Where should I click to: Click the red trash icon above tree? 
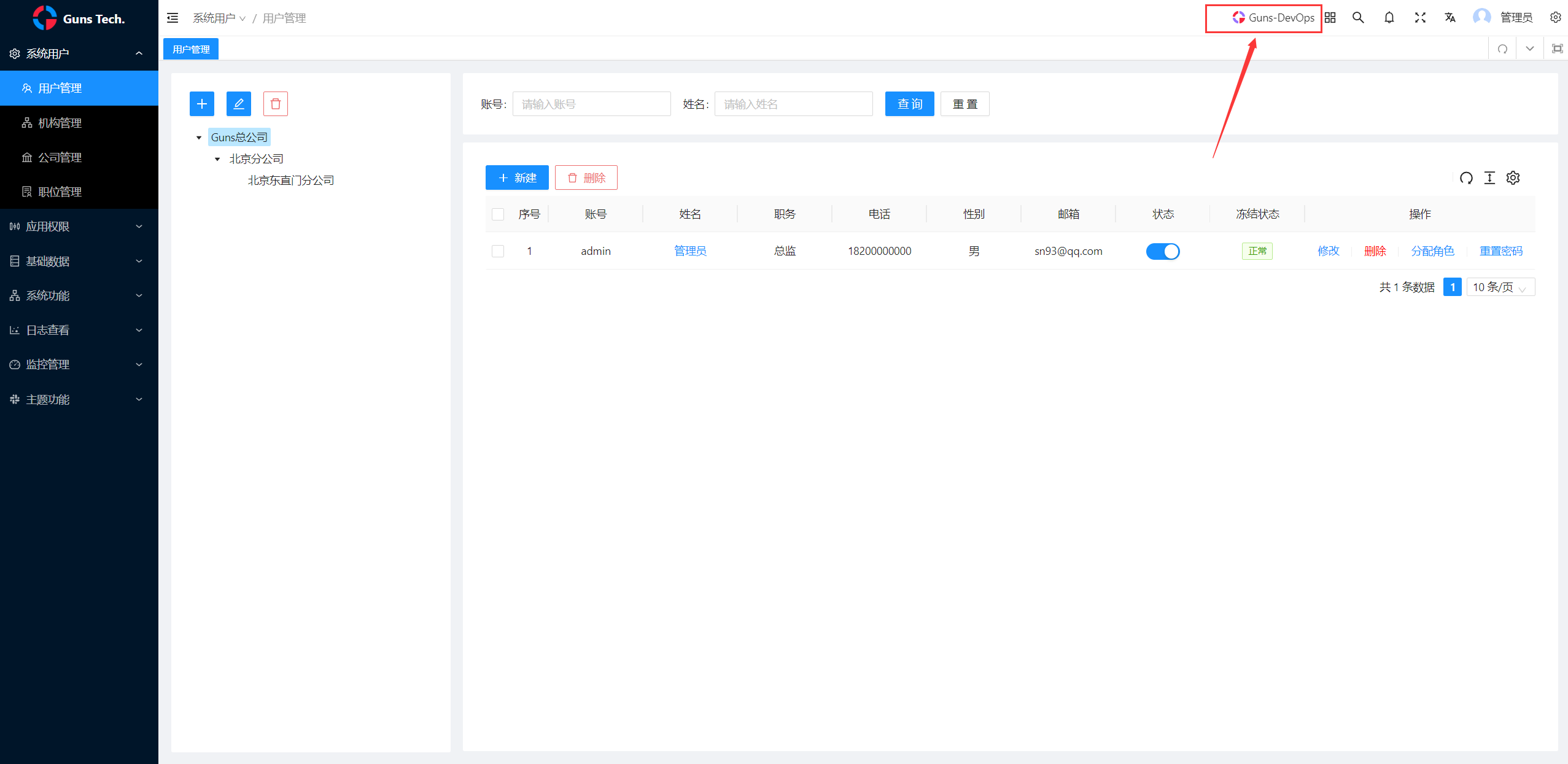(x=276, y=104)
